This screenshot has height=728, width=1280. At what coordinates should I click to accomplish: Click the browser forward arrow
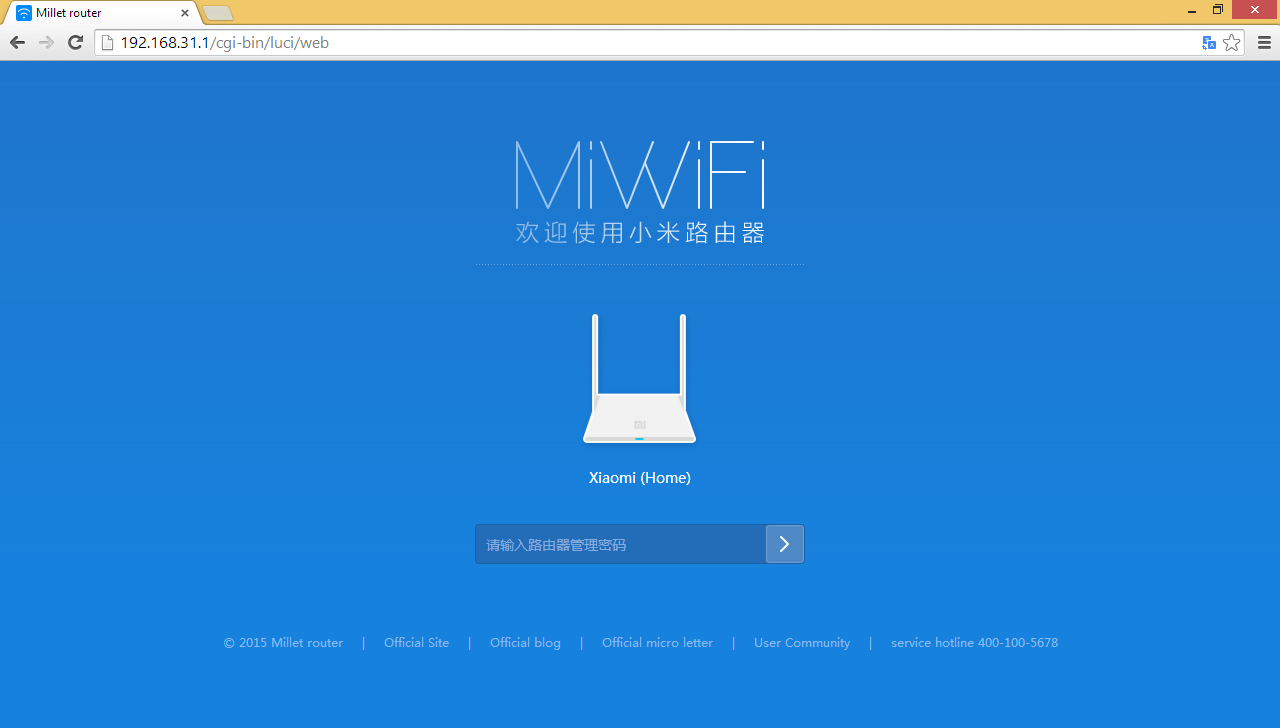(46, 43)
